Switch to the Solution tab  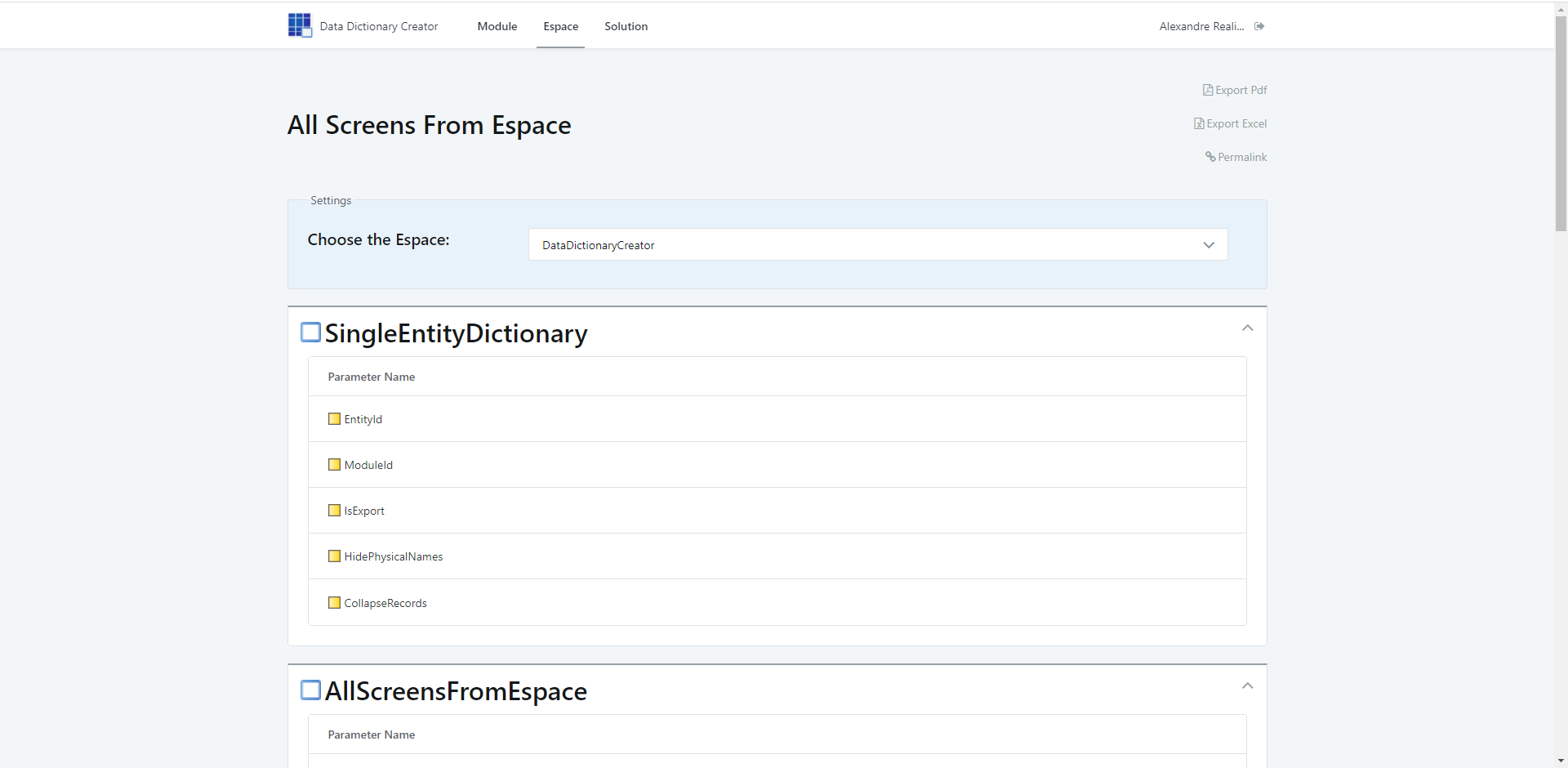(625, 26)
